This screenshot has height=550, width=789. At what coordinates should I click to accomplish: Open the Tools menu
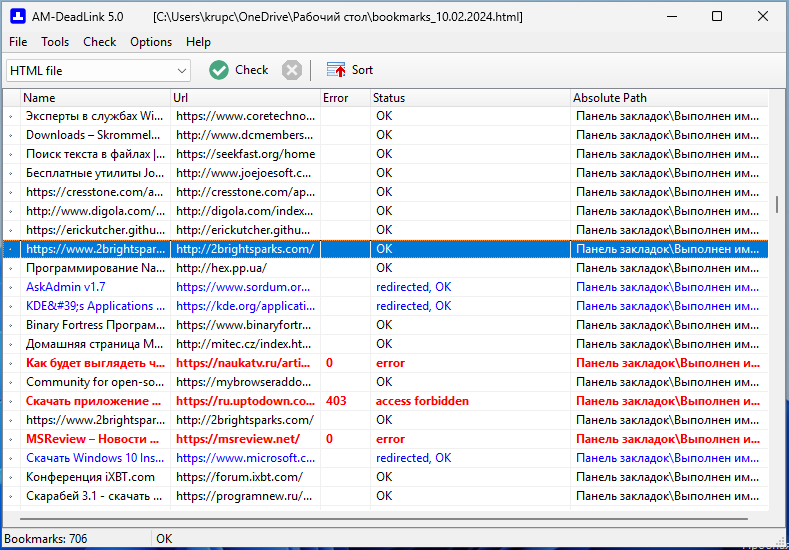(55, 42)
